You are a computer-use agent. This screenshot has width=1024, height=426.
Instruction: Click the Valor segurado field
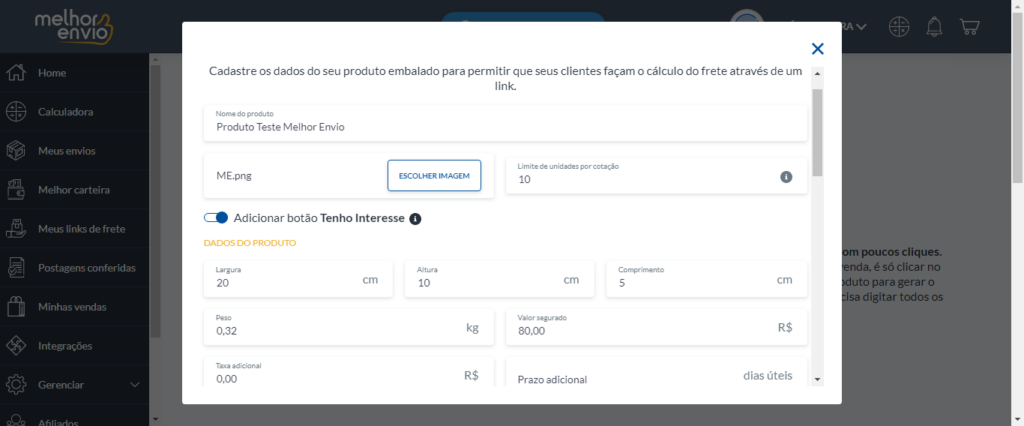click(656, 327)
